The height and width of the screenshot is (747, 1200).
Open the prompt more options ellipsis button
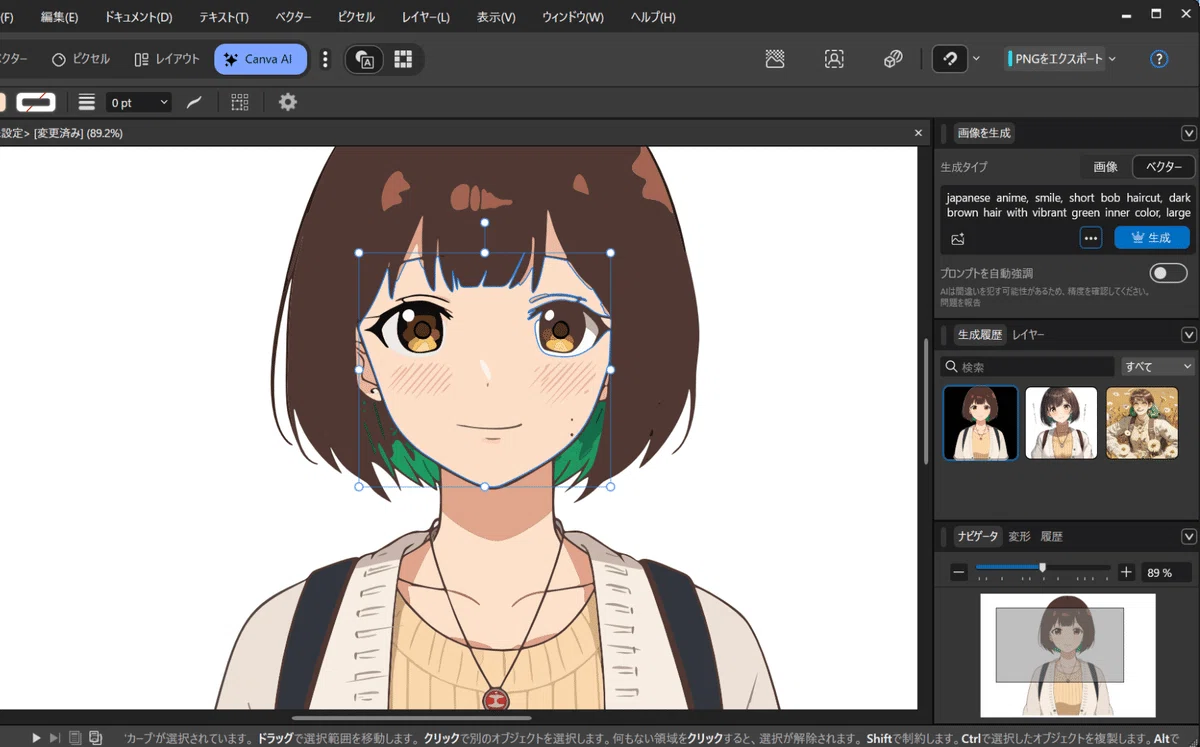[x=1091, y=238]
